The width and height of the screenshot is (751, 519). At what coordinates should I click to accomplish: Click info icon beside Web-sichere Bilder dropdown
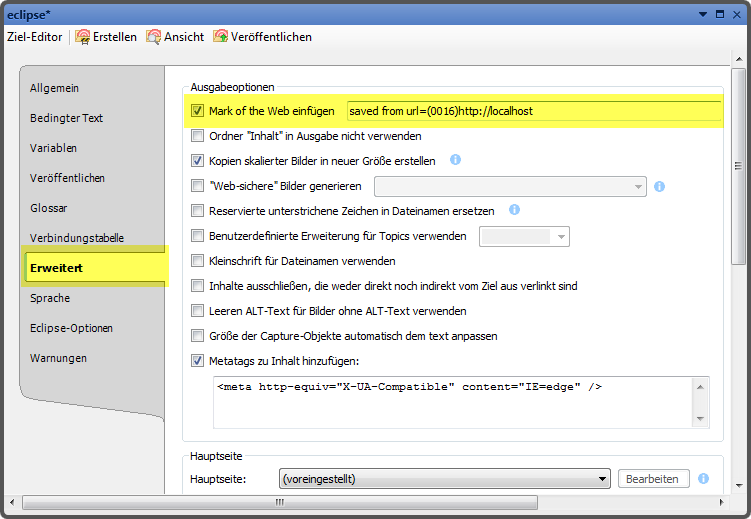(x=660, y=186)
